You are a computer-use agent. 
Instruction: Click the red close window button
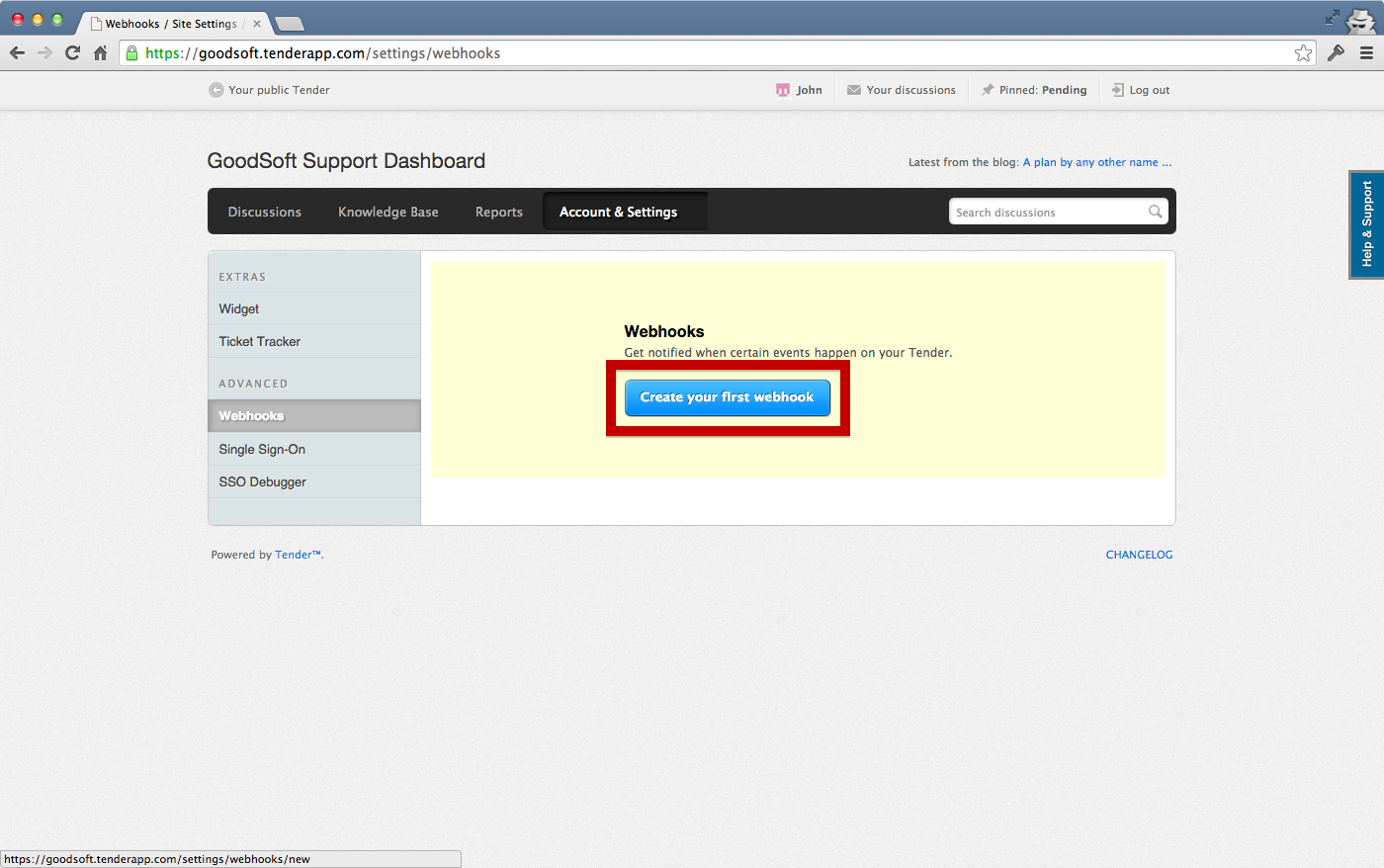click(x=18, y=19)
